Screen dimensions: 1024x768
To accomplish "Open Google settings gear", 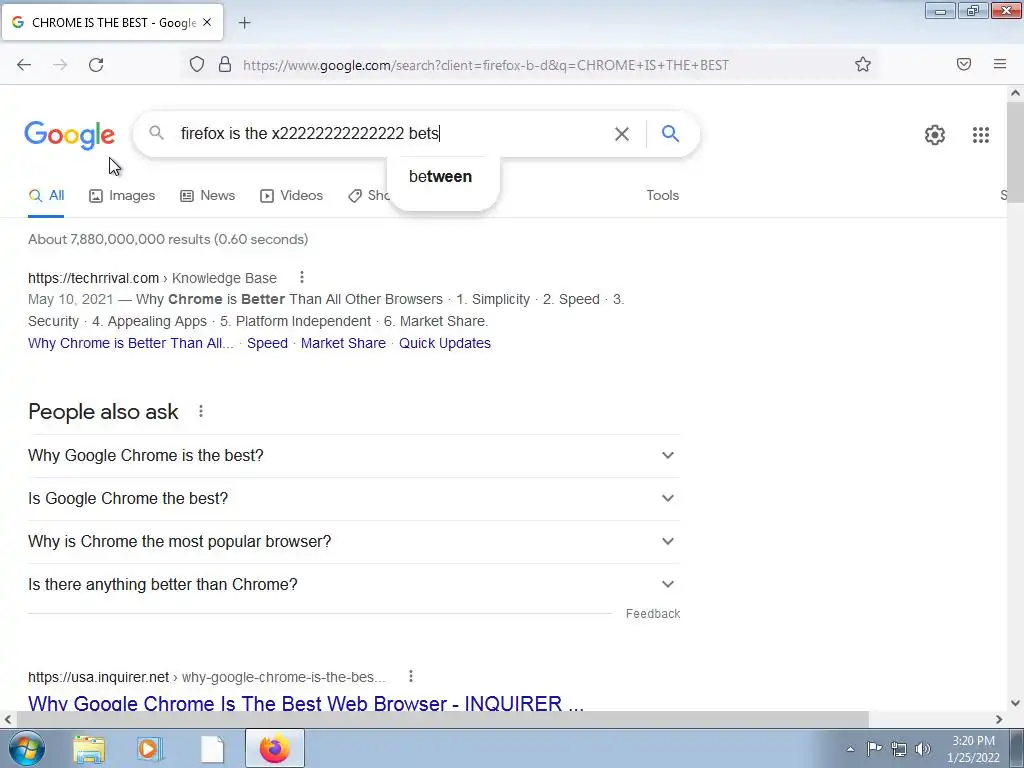I will click(x=935, y=135).
